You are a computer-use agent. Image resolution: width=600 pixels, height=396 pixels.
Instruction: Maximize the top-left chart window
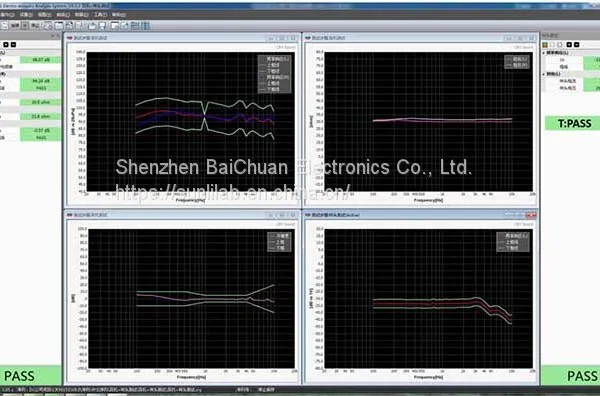(x=282, y=38)
